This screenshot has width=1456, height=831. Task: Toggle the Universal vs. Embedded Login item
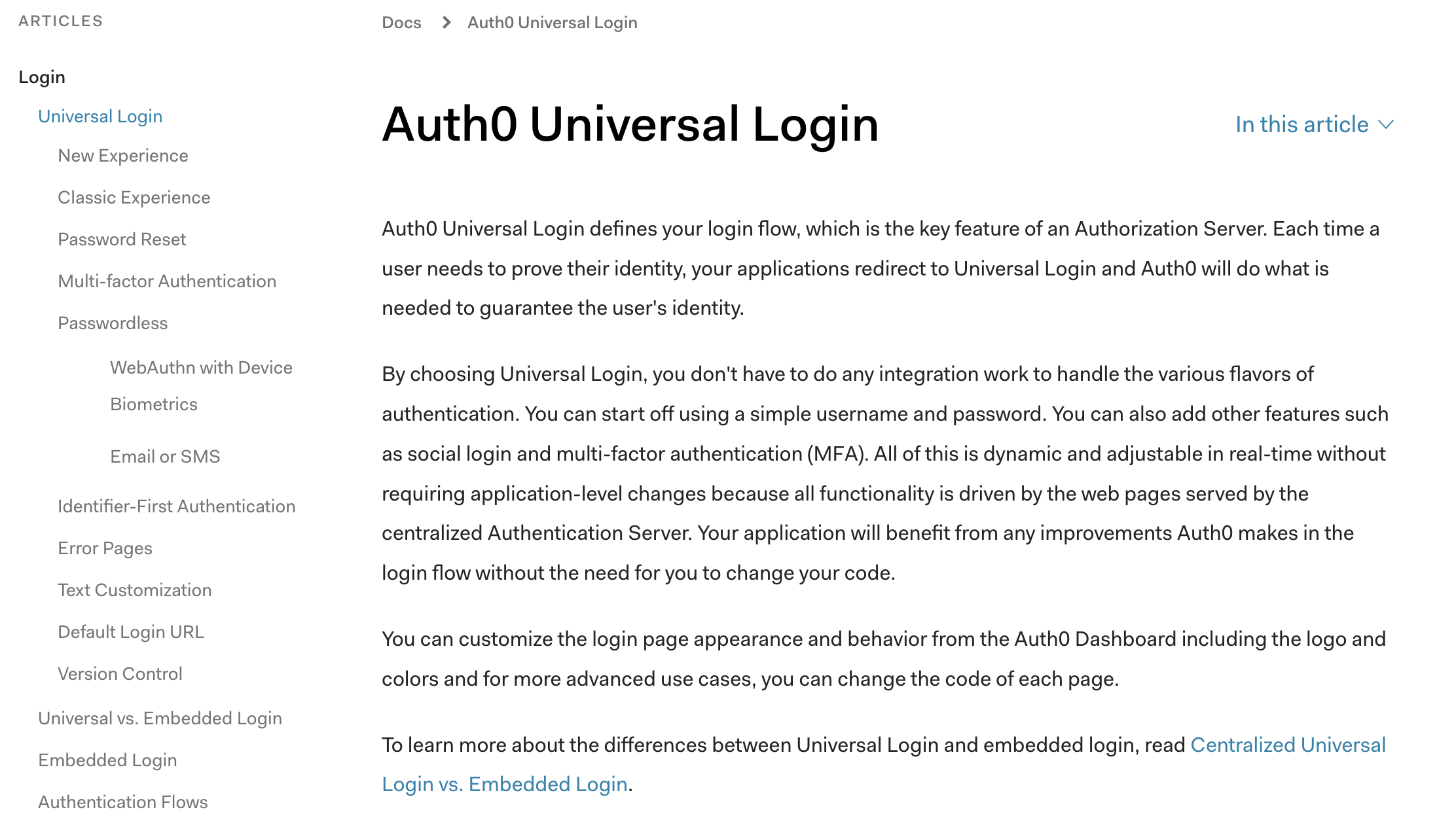click(160, 718)
